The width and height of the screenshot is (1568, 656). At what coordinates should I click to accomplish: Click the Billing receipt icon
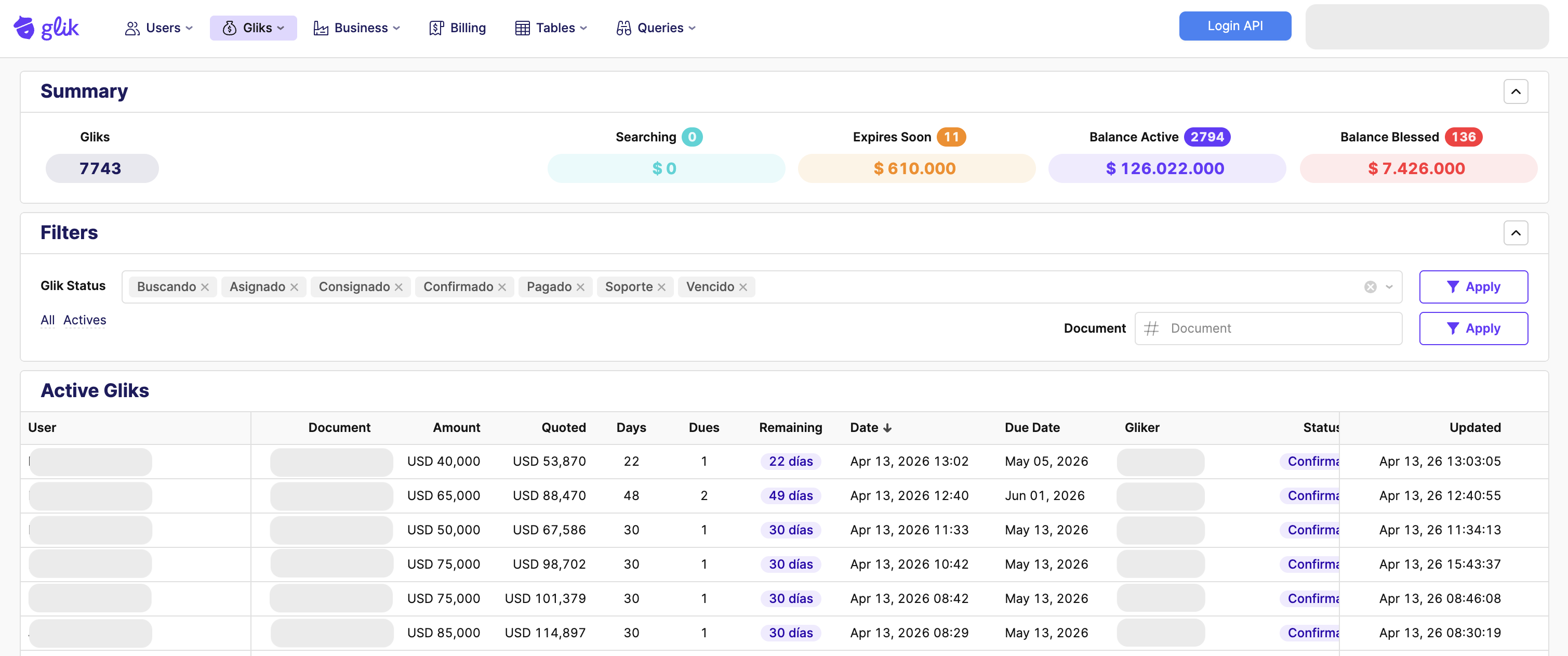[436, 28]
